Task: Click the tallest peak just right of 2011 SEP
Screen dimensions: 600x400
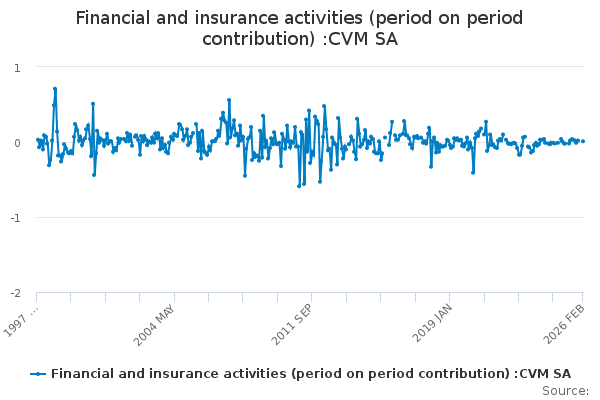Action: (324, 105)
